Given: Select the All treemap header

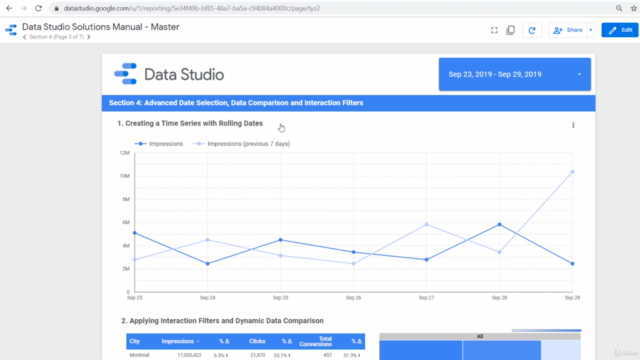Looking at the screenshot, I should click(x=480, y=337).
